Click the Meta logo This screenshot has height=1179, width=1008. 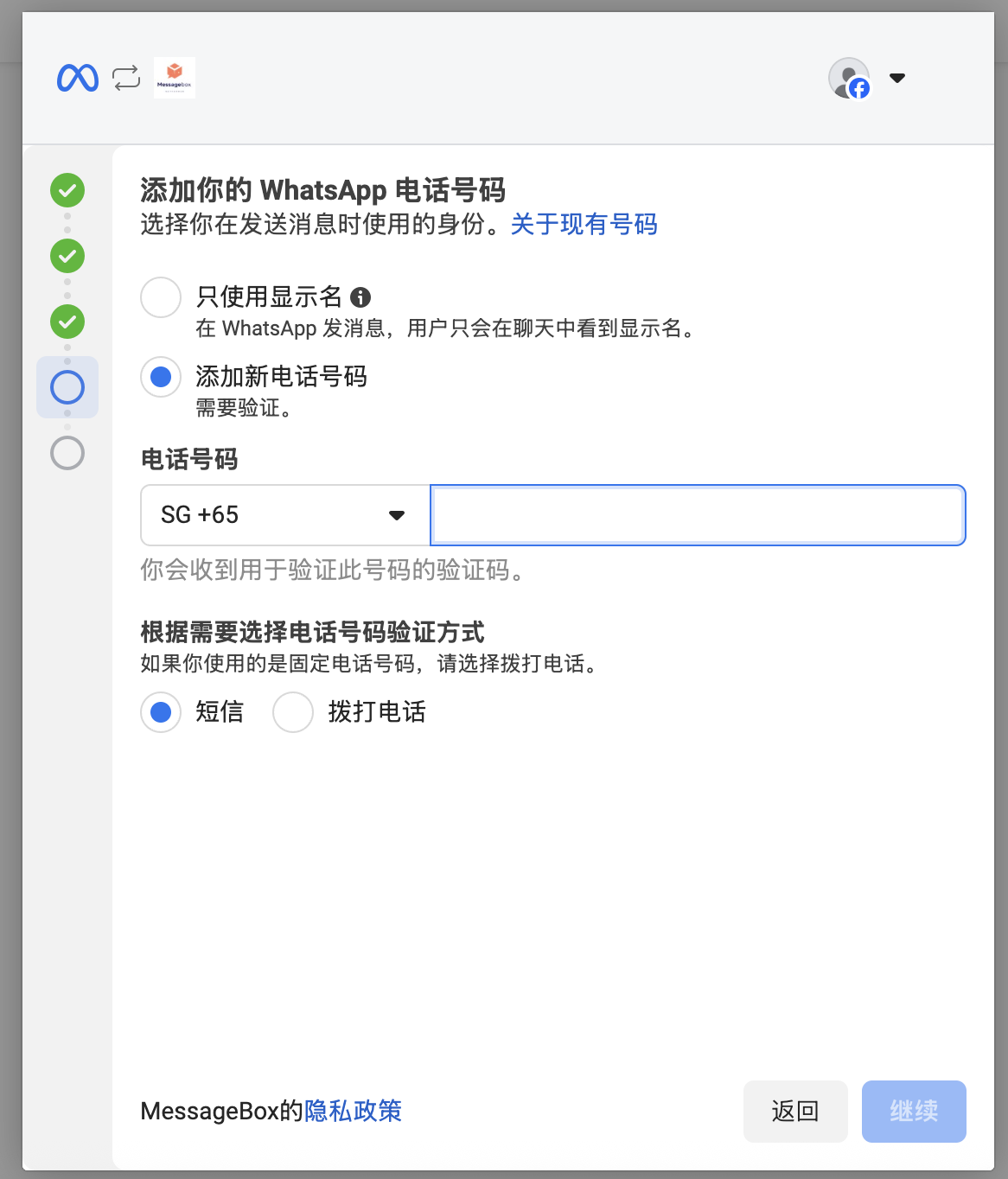point(77,77)
